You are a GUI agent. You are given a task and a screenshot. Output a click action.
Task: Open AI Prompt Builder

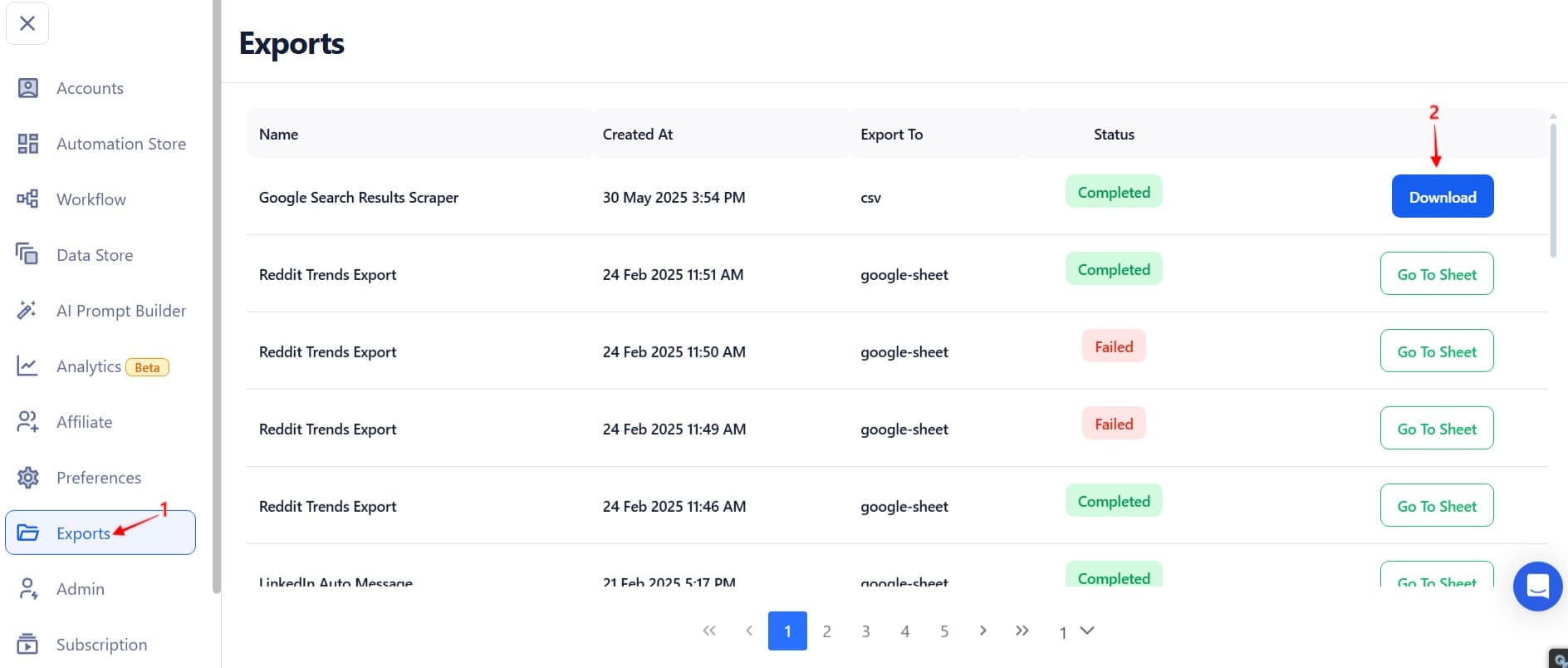tap(121, 311)
